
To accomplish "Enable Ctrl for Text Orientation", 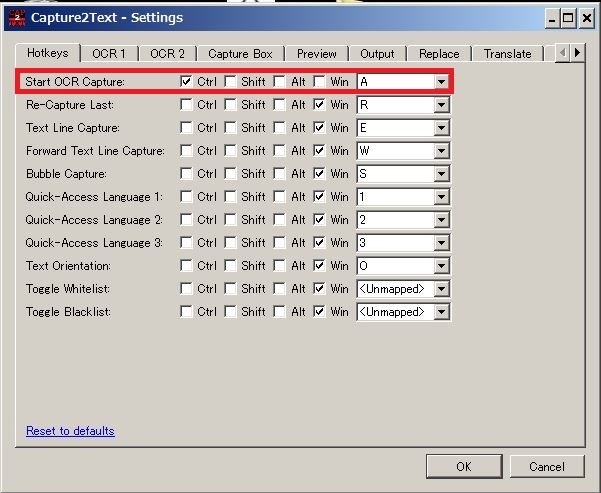I will click(x=186, y=265).
